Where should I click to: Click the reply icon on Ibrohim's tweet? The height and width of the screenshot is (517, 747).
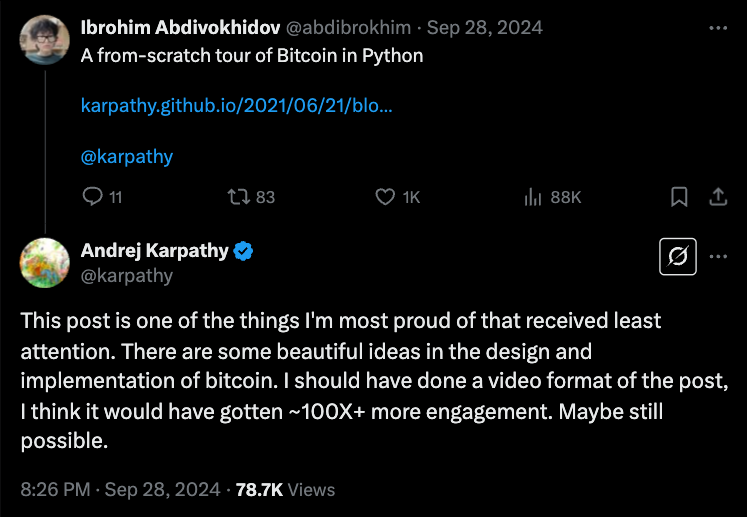[91, 197]
